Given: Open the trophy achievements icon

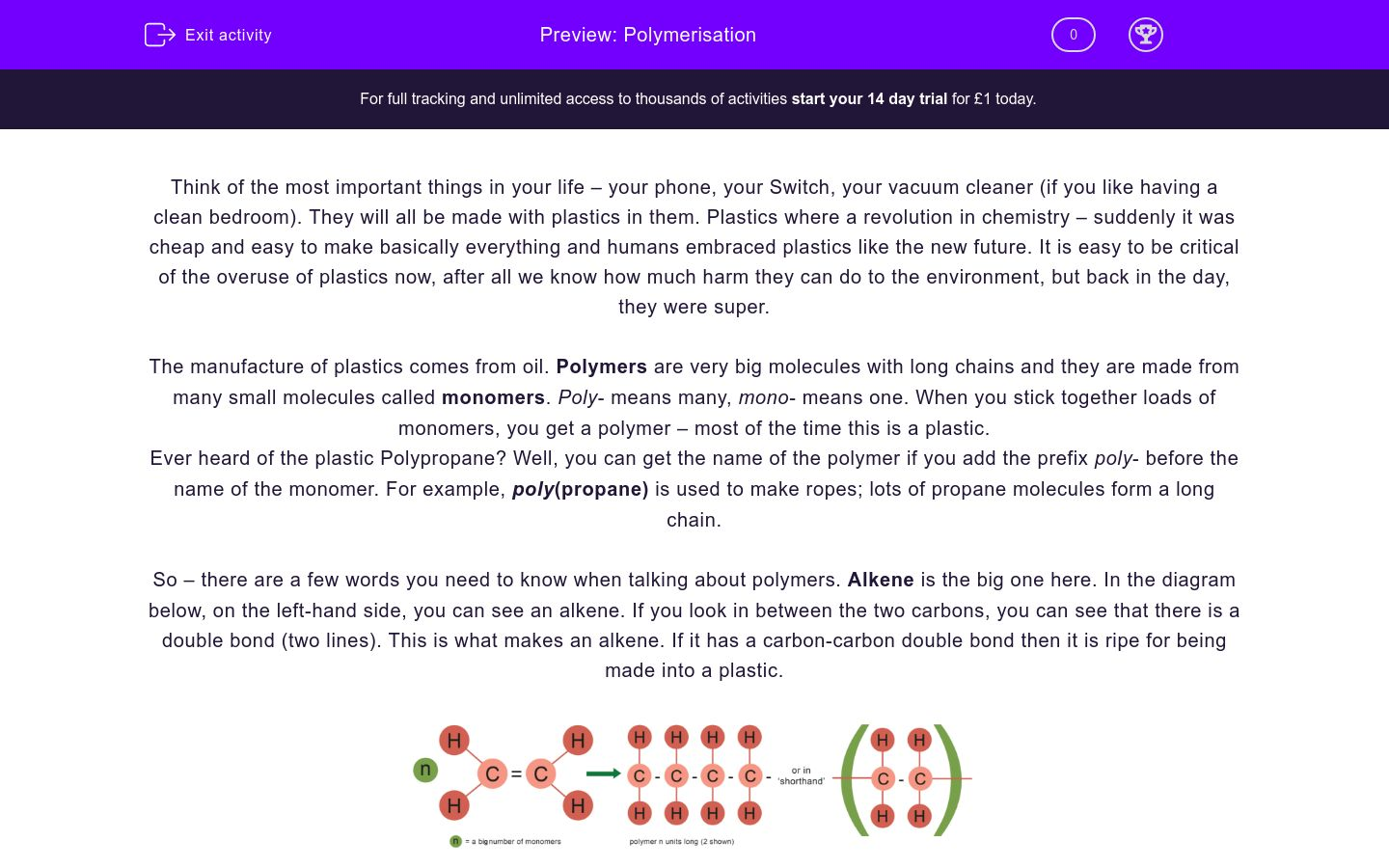Looking at the screenshot, I should [1146, 35].
